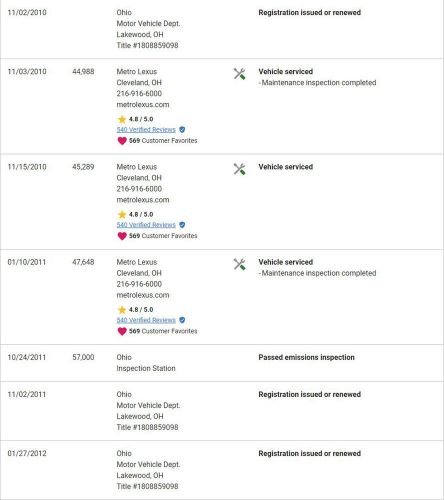Select the Passed emissions inspection record
Viewport: 444px width, 500px height.
pyautogui.click(x=222, y=363)
